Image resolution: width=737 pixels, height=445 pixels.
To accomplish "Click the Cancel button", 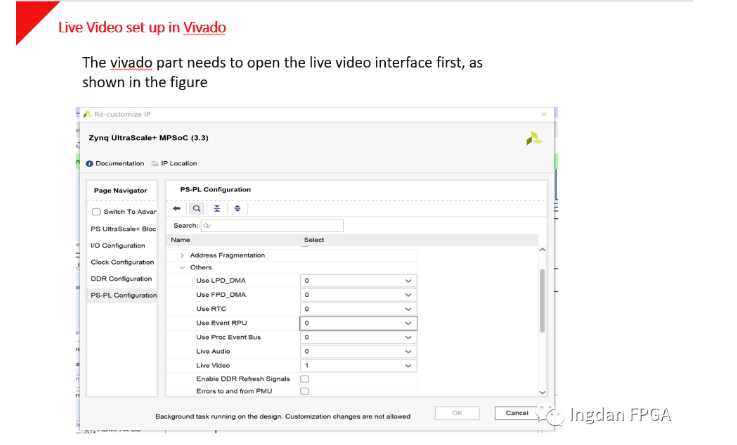I will (517, 413).
